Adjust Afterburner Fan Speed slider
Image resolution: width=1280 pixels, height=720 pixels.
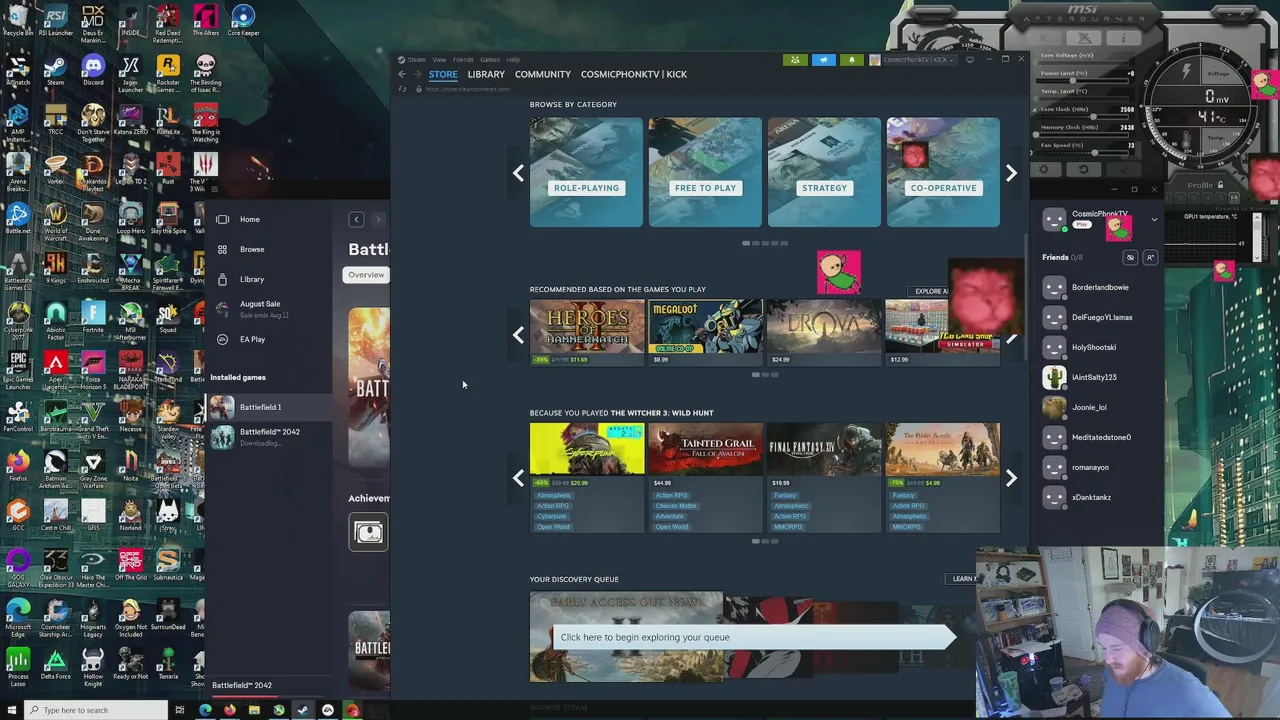tap(1094, 154)
